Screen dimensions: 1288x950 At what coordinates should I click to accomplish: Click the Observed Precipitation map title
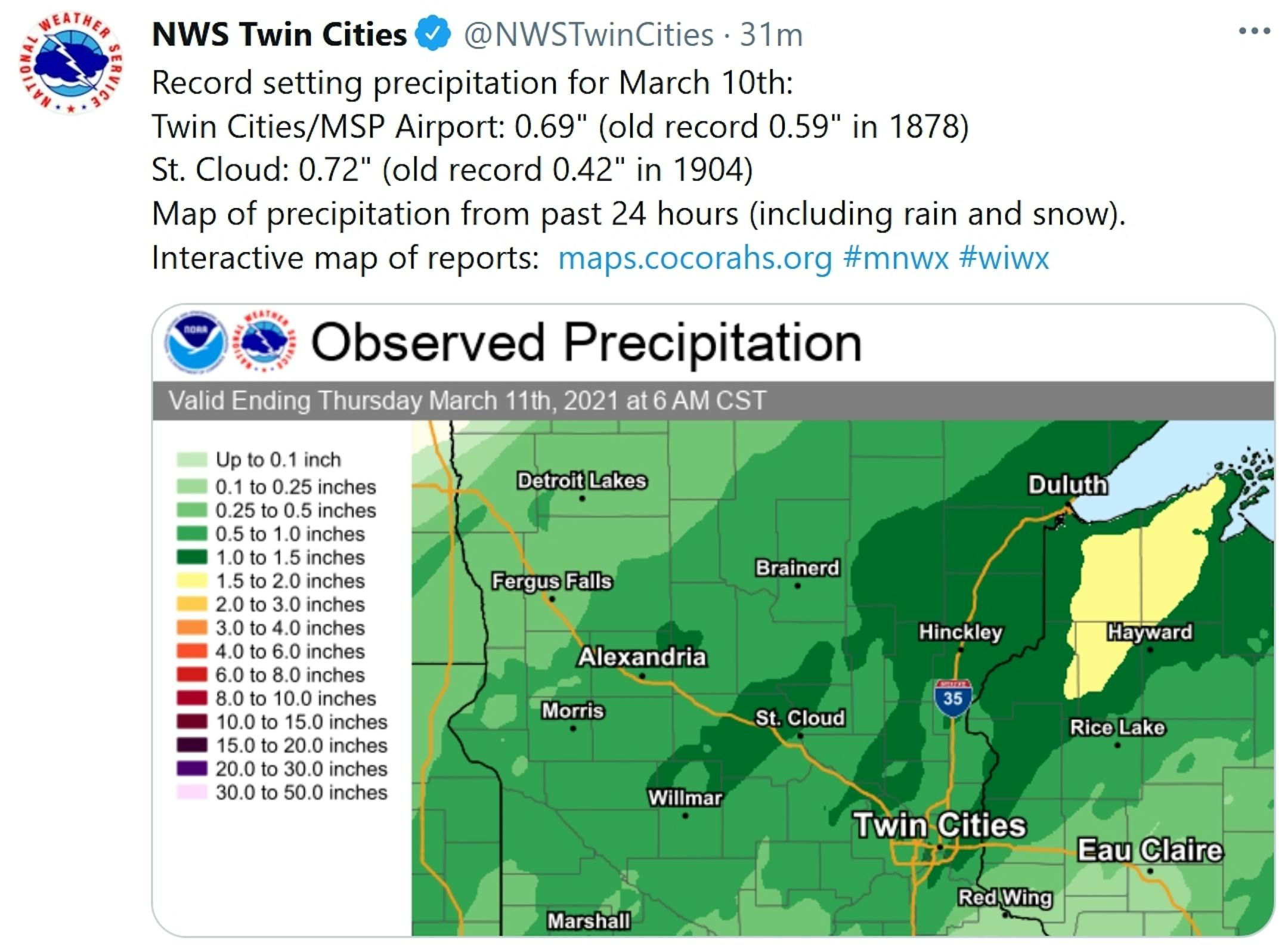pos(586,342)
